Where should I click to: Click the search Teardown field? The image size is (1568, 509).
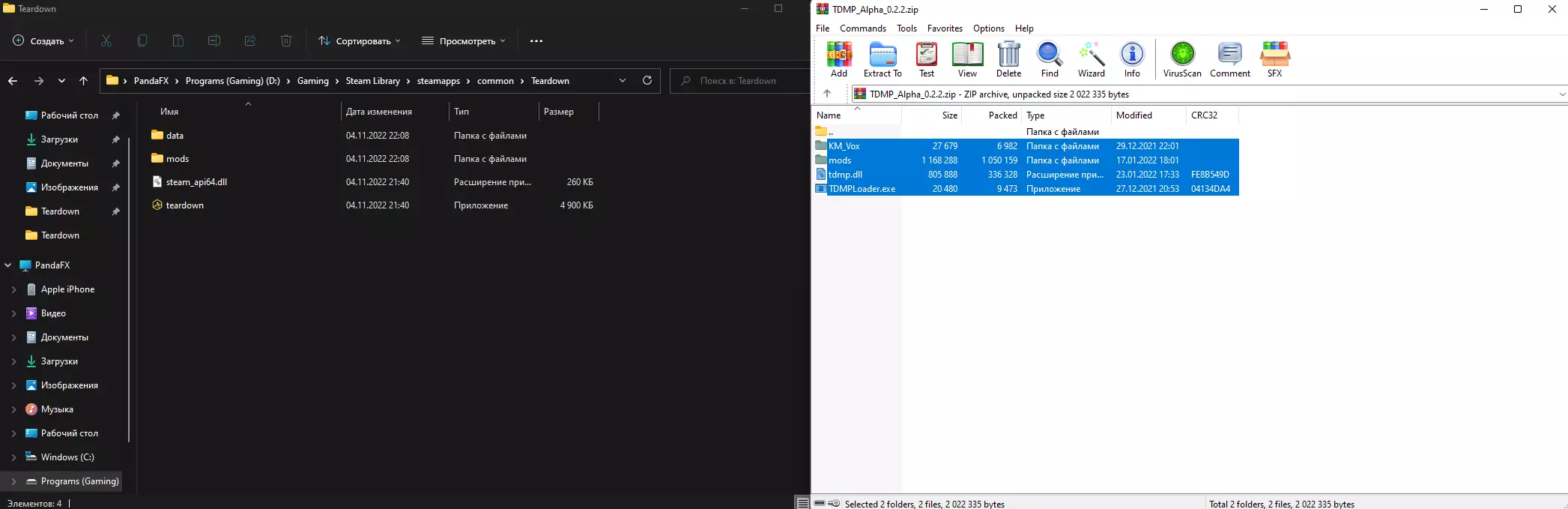tap(739, 80)
